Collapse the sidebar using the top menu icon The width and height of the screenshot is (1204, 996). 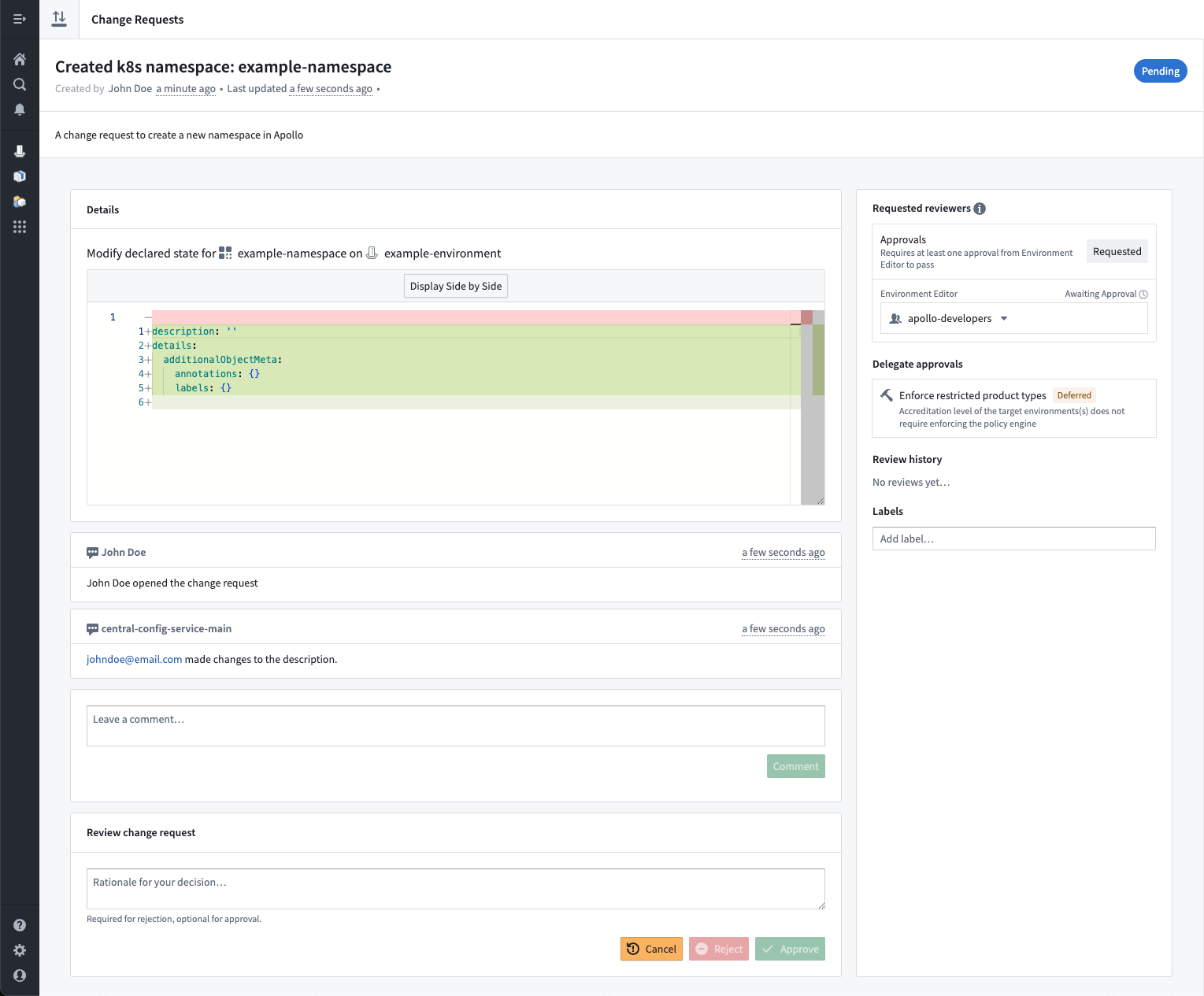click(20, 18)
